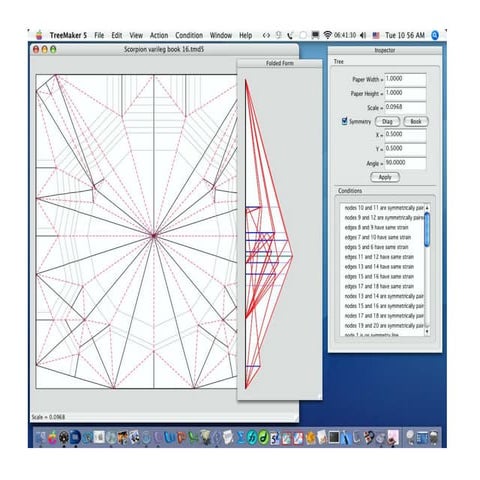Open the volume control in menu bar

363,35
